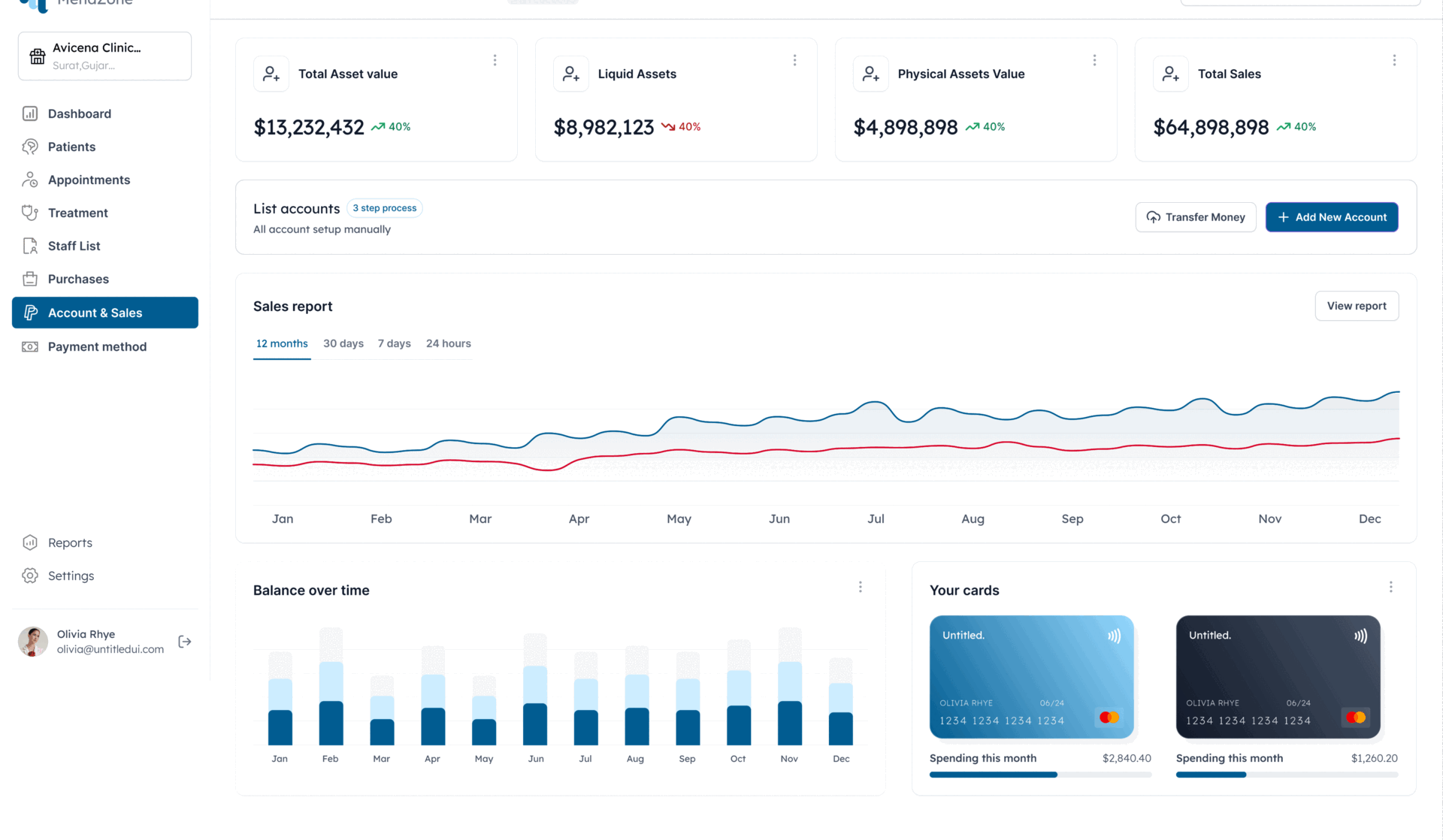Open the Your cards options menu
Image resolution: width=1443 pixels, height=840 pixels.
[1391, 587]
